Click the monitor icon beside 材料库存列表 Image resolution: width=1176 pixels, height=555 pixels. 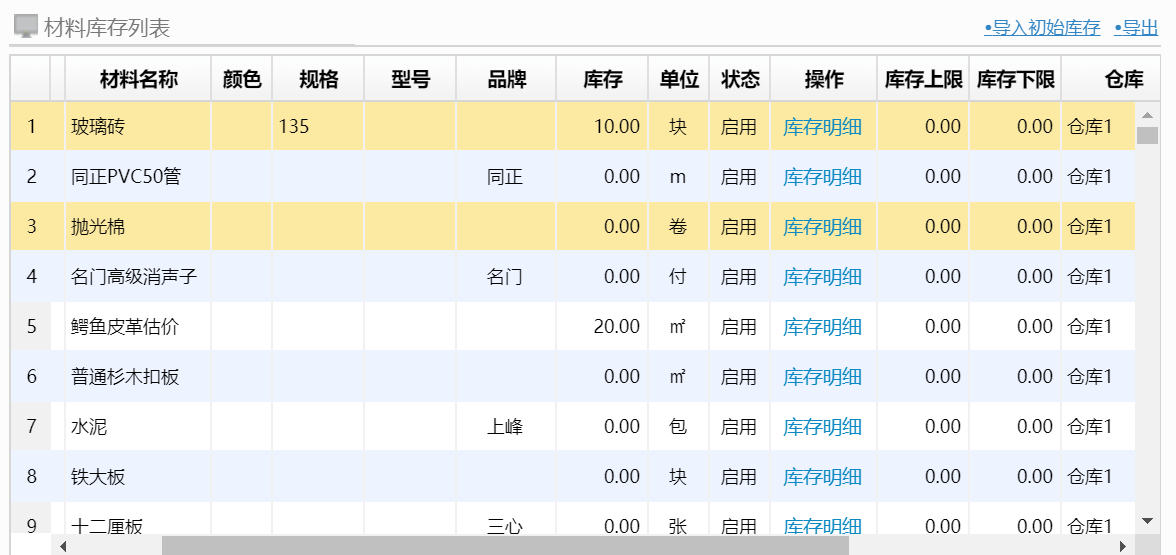click(26, 27)
